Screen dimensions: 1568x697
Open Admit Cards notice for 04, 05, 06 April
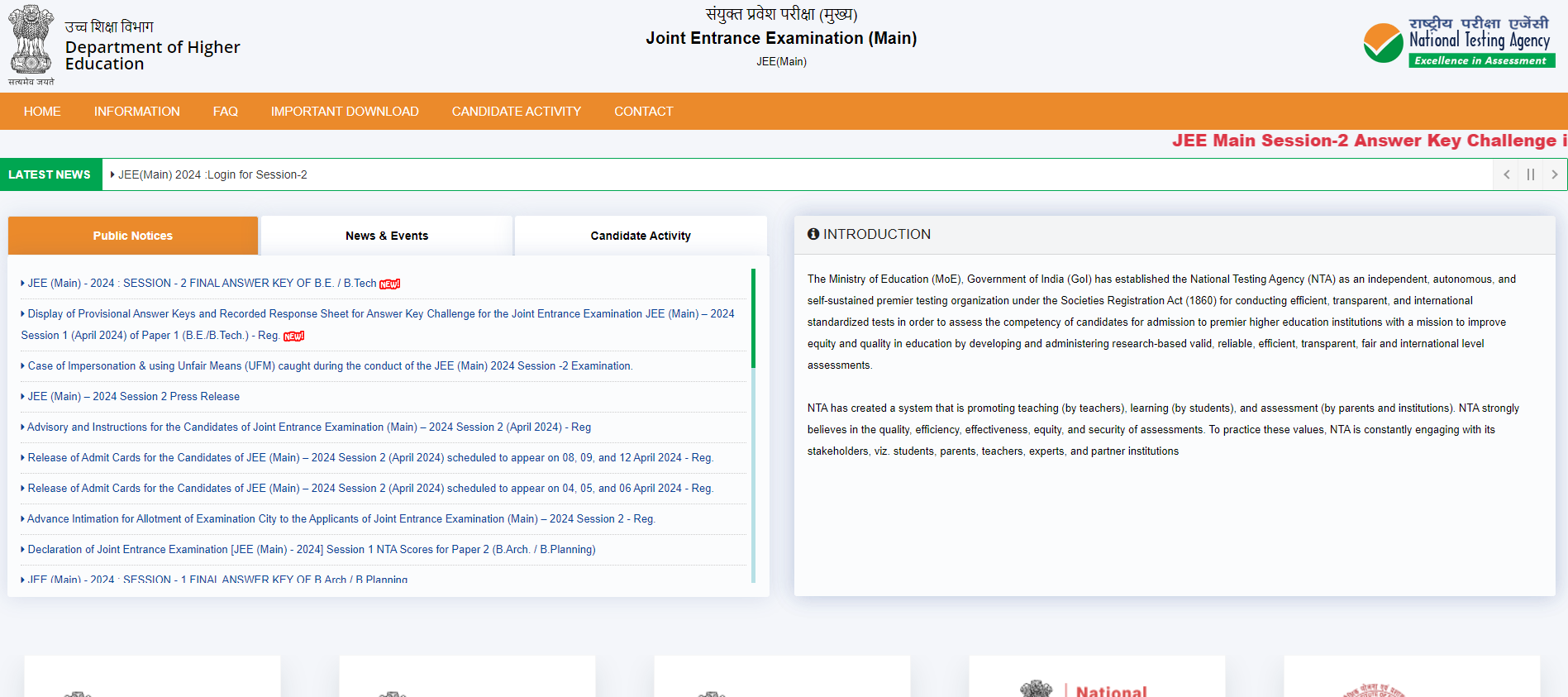tap(370, 488)
